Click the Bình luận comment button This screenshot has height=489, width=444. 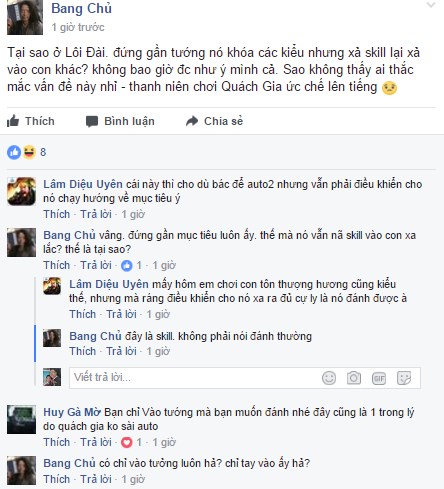coord(120,121)
